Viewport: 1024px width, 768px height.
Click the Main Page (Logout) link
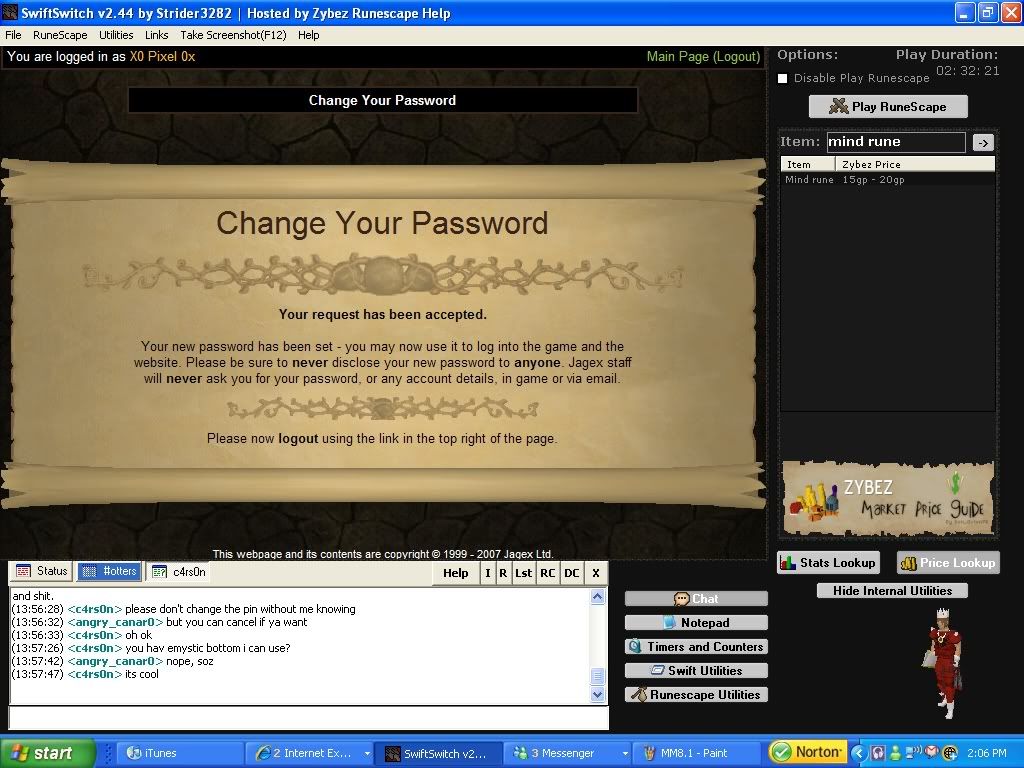click(703, 57)
